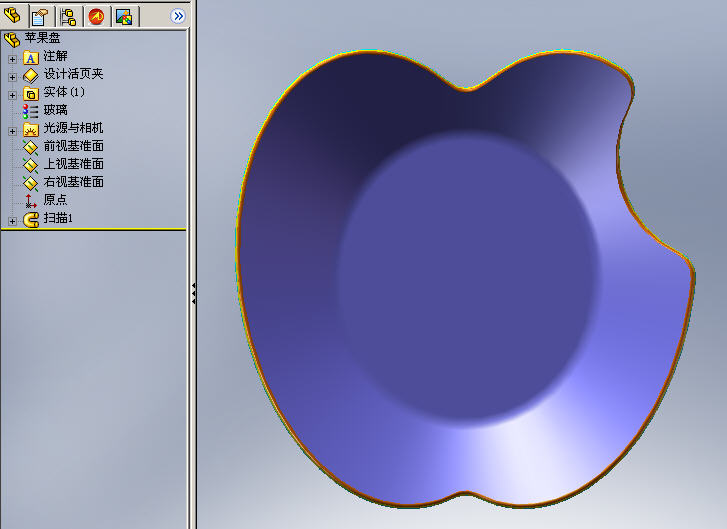
Task: Switch to the PropertyManager tab
Action: (x=40, y=18)
